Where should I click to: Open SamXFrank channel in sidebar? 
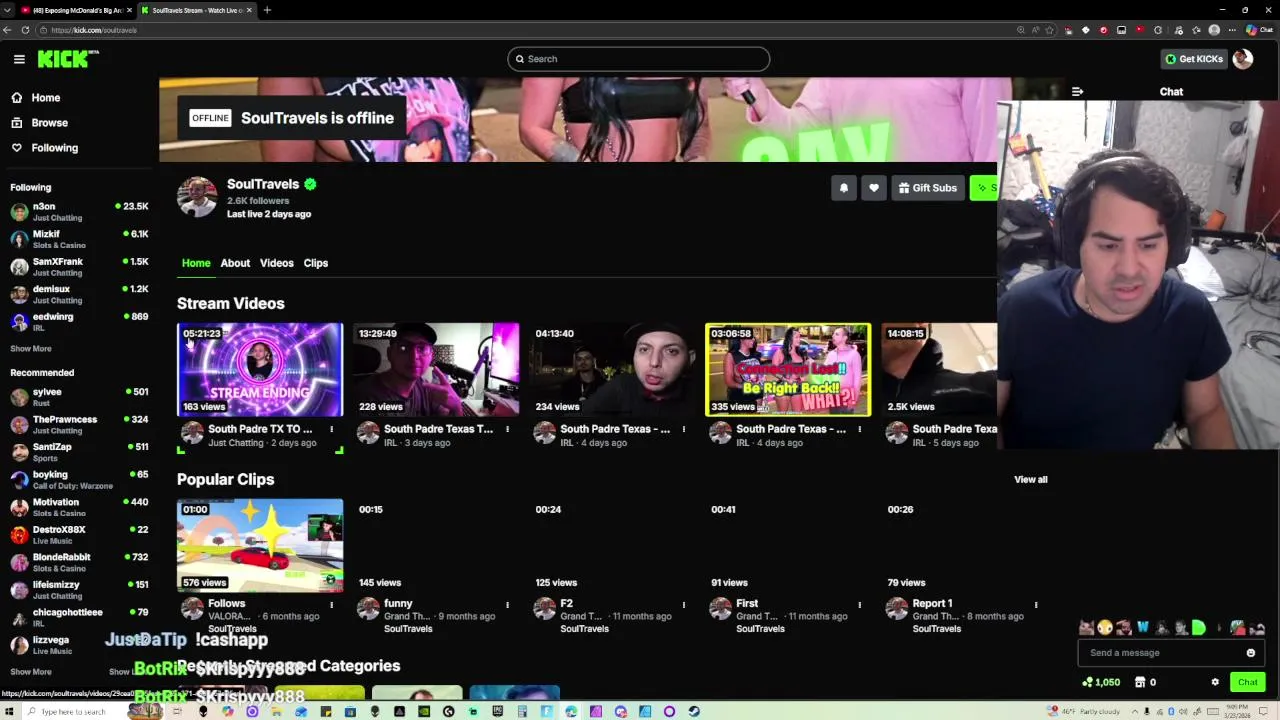click(x=79, y=266)
